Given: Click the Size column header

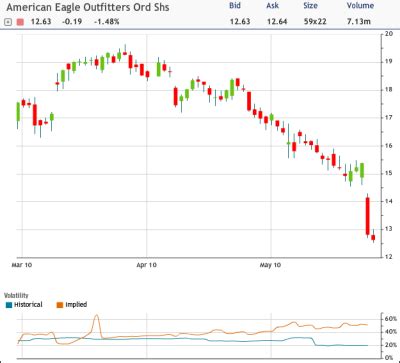Looking at the screenshot, I should point(310,6).
